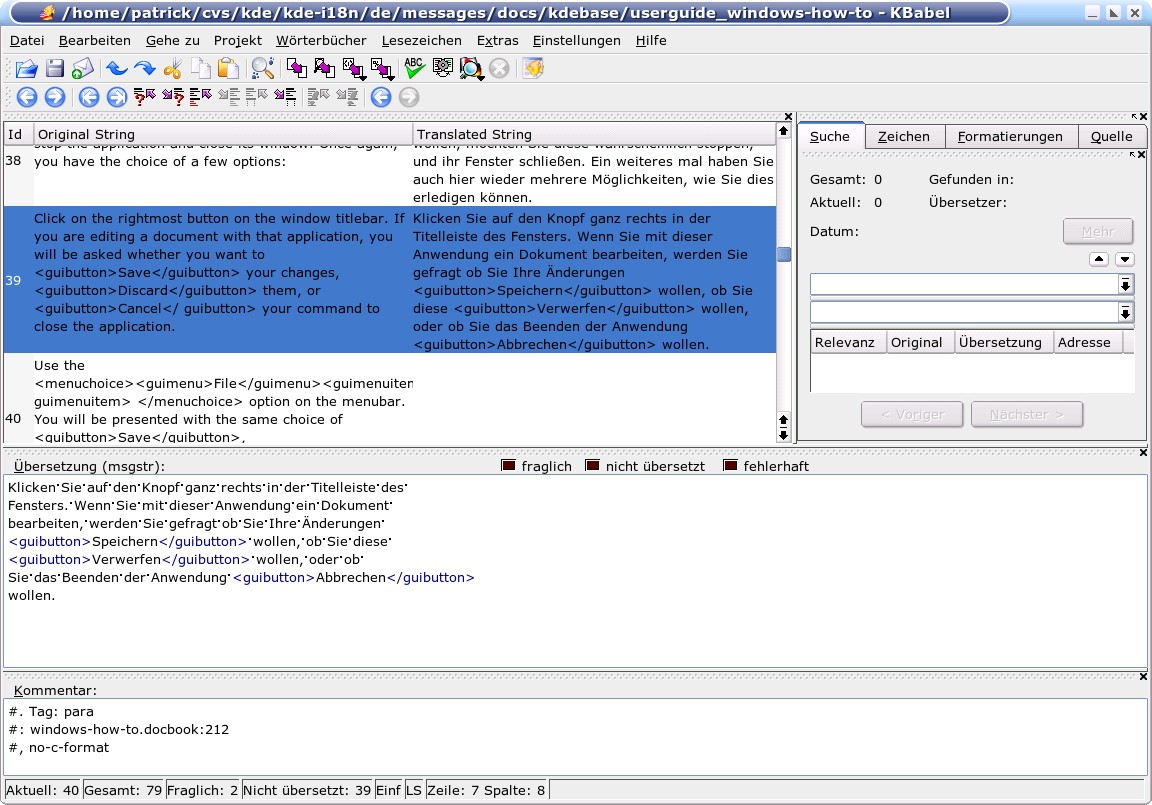
Task: Expand the first search result combo box
Action: coord(1125,284)
